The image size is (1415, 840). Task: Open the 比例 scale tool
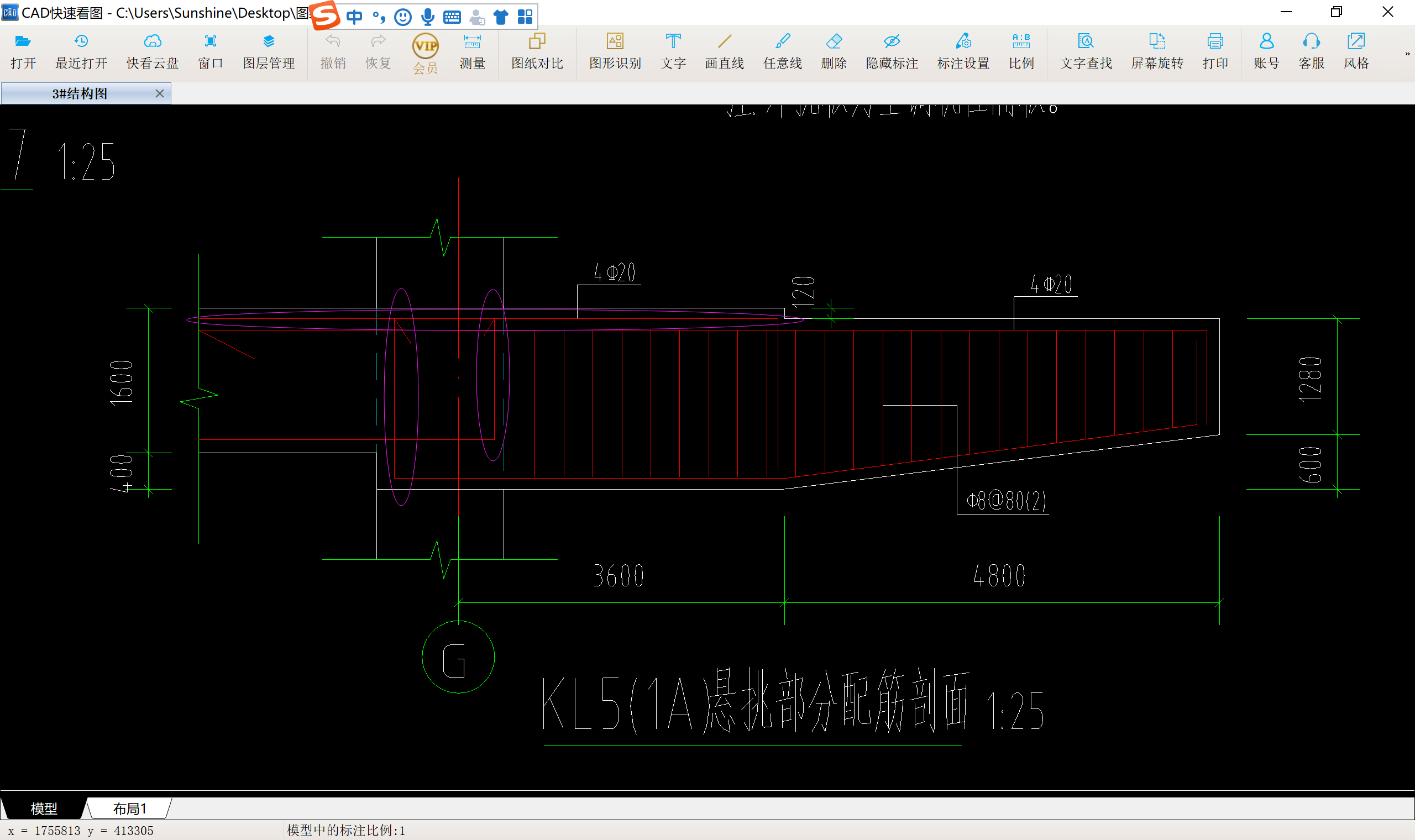(x=1021, y=52)
